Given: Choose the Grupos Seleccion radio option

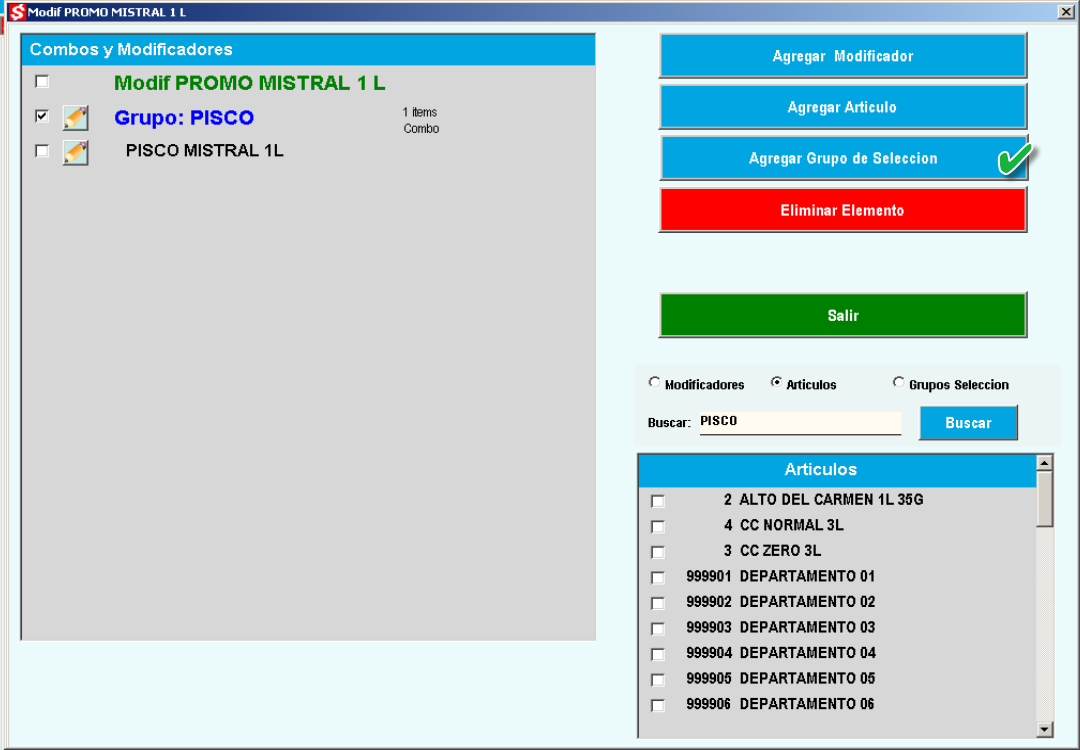Looking at the screenshot, I should [898, 382].
